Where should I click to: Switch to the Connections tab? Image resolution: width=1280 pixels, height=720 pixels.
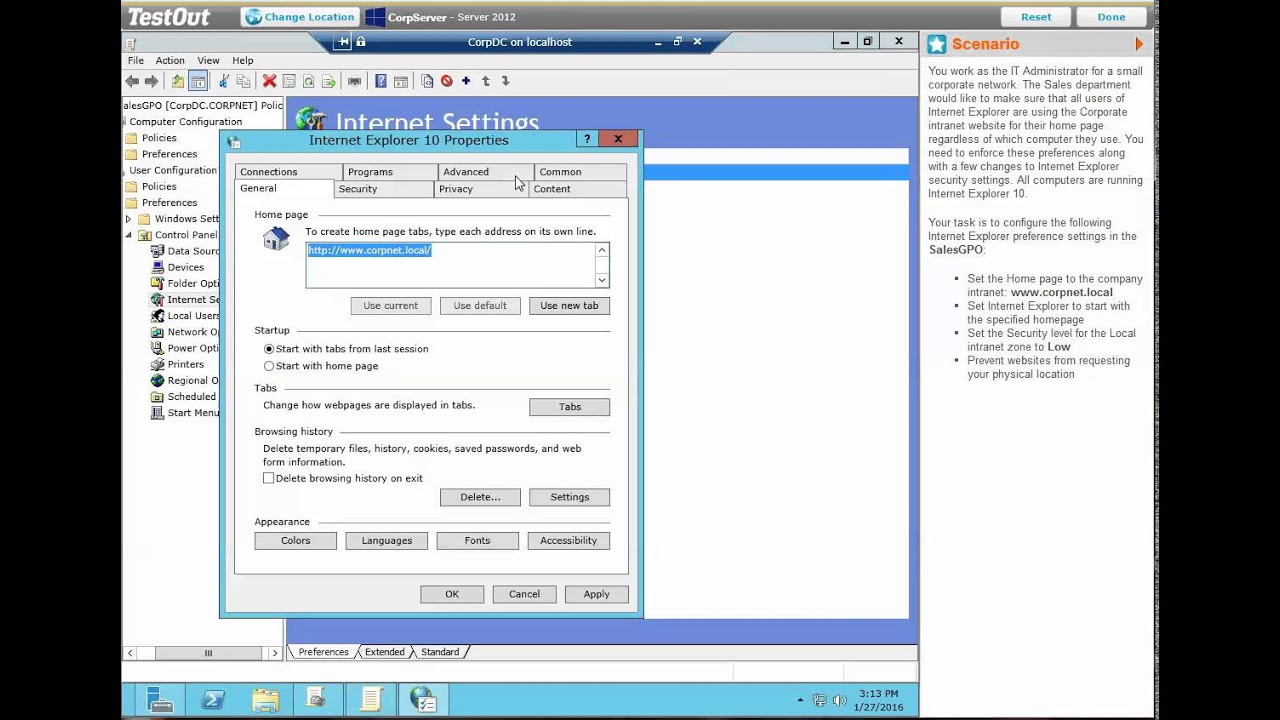point(288,172)
